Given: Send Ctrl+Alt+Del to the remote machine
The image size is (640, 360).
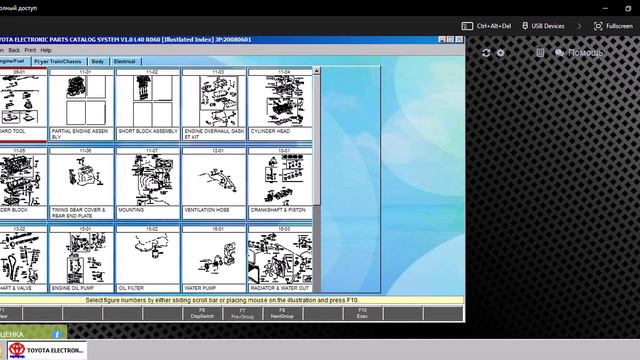Looking at the screenshot, I should pyautogui.click(x=486, y=26).
